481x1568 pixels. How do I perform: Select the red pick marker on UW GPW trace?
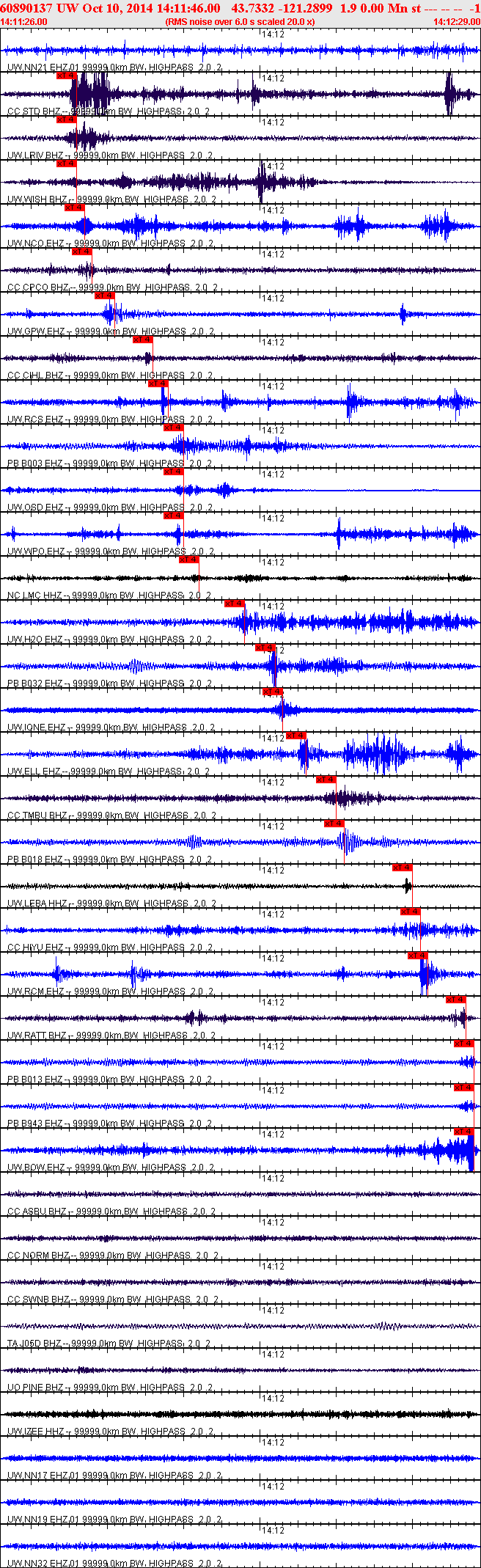pyautogui.click(x=105, y=296)
